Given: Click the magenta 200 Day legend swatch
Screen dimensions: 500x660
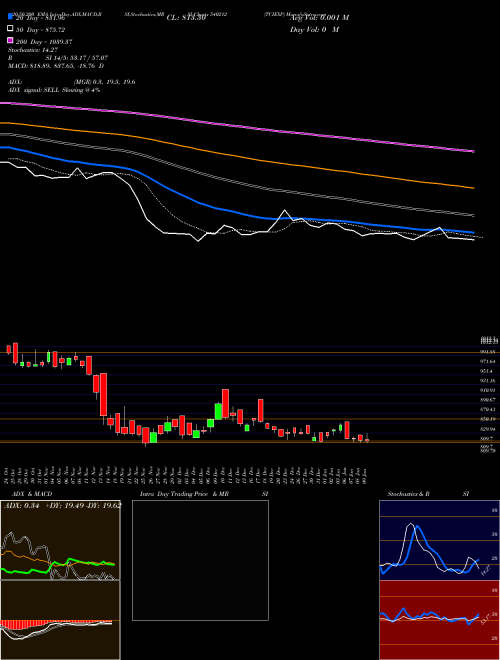Looking at the screenshot, I should click(11, 40).
